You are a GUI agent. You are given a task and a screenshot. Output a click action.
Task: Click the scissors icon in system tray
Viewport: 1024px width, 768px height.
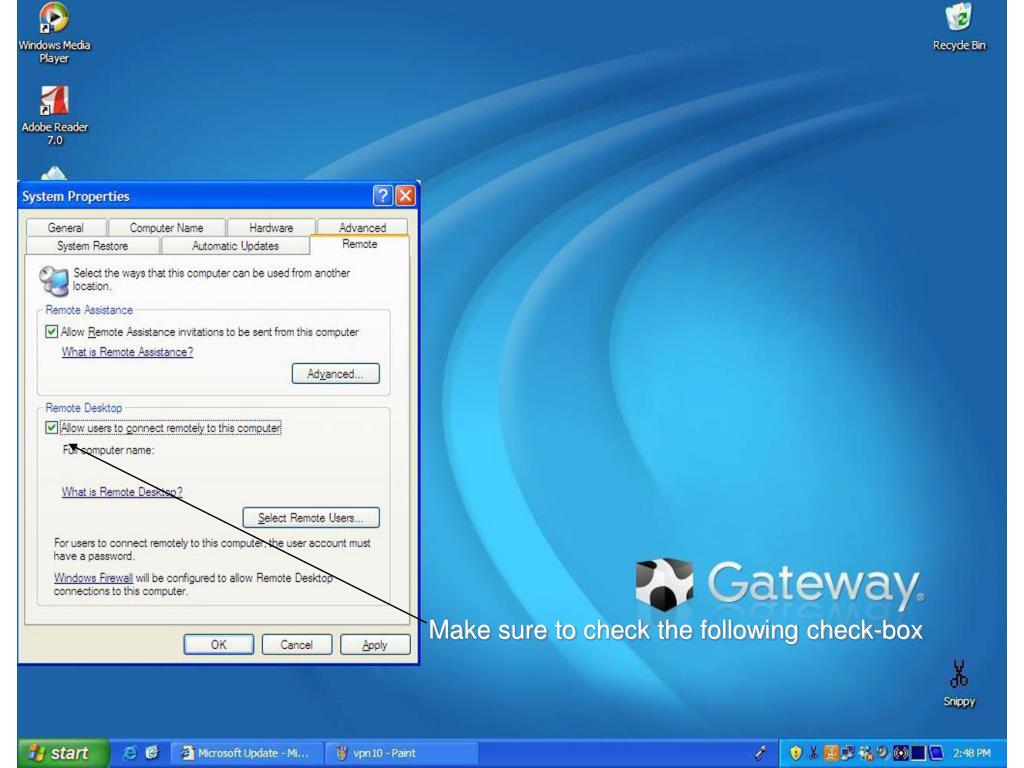(813, 753)
